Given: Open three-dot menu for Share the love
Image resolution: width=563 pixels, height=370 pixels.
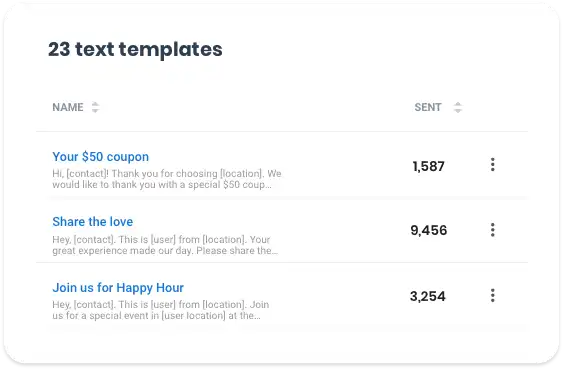Looking at the screenshot, I should tap(493, 230).
